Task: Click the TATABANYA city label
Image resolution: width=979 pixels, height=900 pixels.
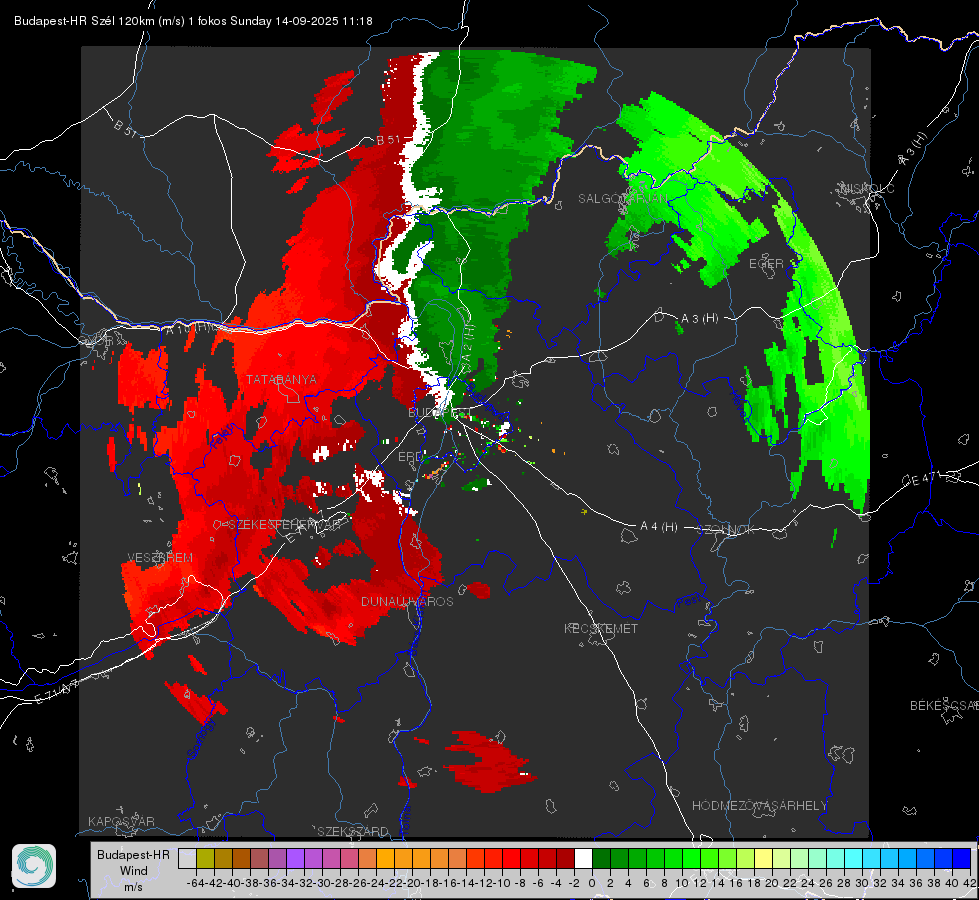Action: coord(281,379)
